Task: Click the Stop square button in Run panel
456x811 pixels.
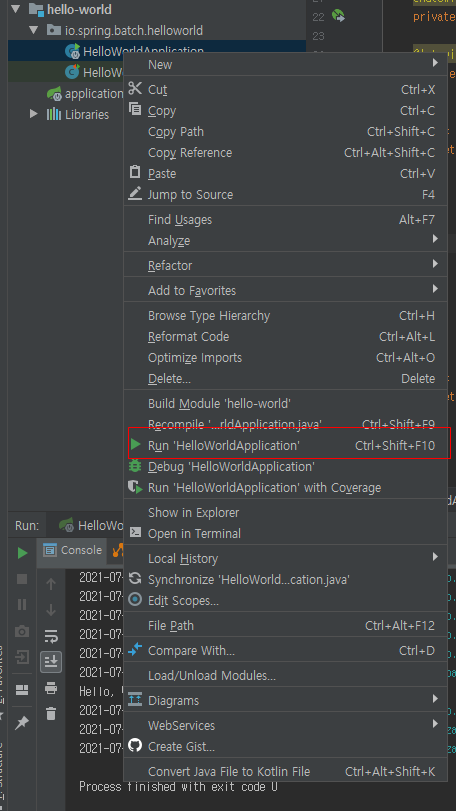Action: [22, 579]
